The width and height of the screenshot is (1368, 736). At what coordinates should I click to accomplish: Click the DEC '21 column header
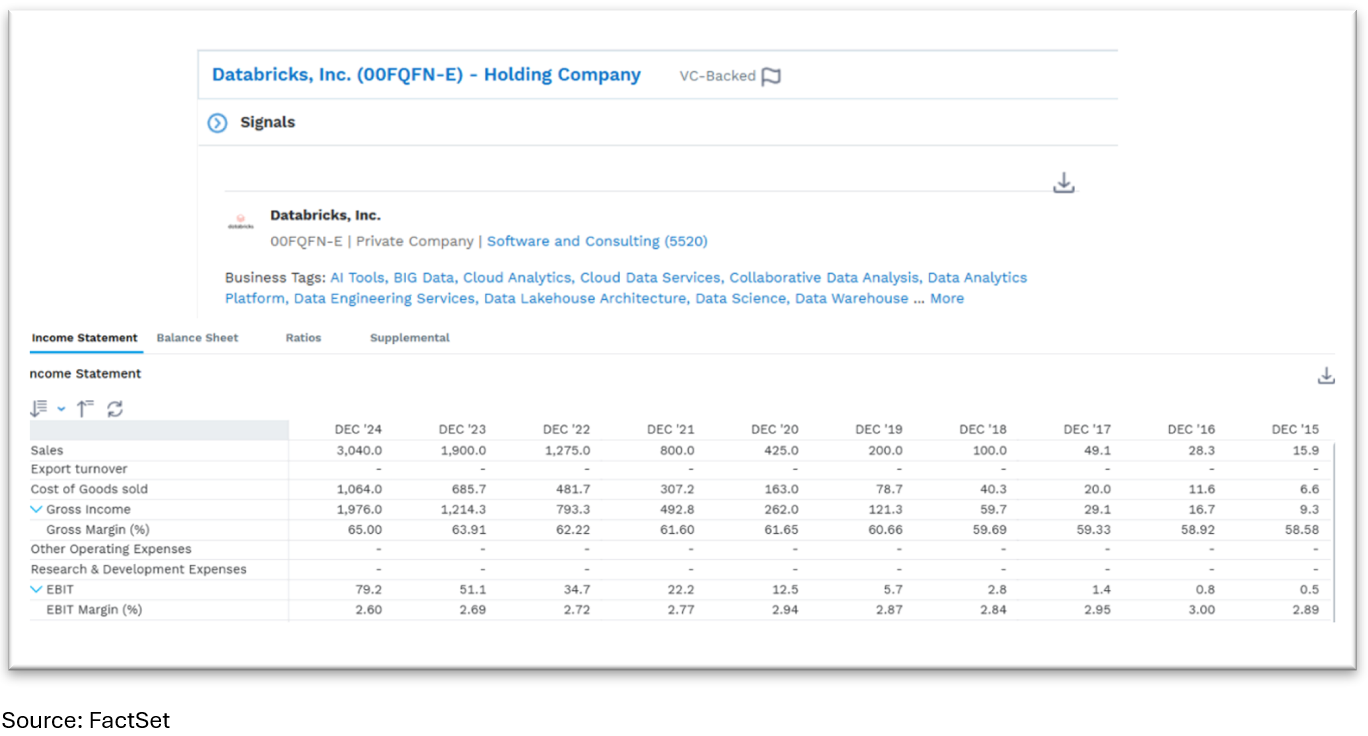[x=670, y=430]
